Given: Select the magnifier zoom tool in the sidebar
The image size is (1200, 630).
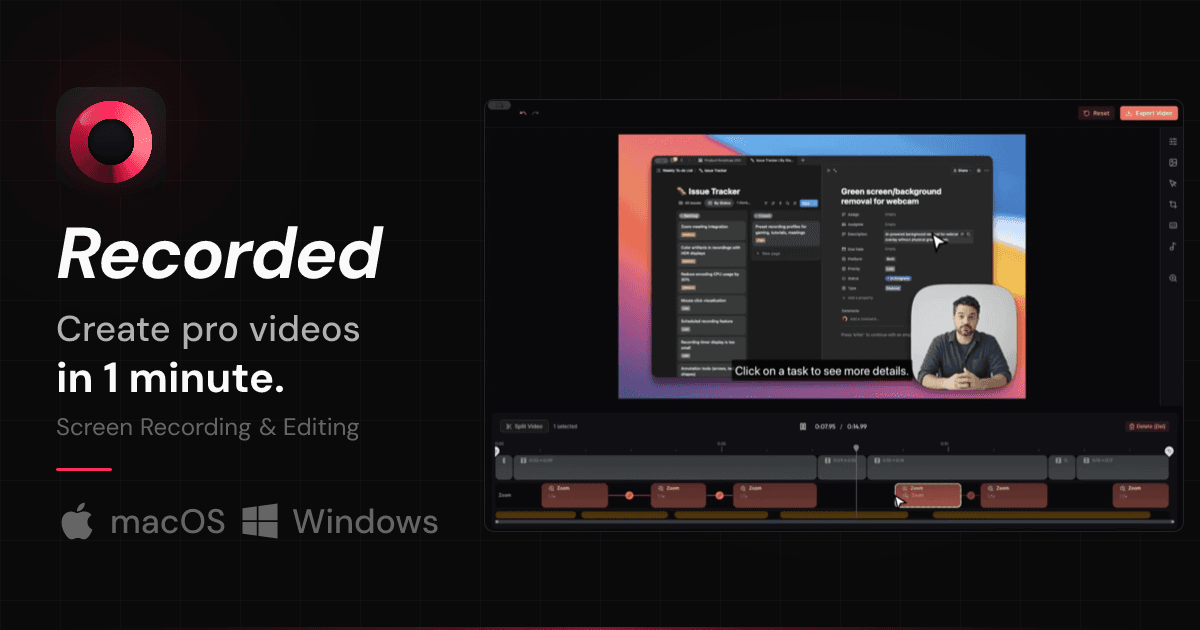Looking at the screenshot, I should 1172,278.
